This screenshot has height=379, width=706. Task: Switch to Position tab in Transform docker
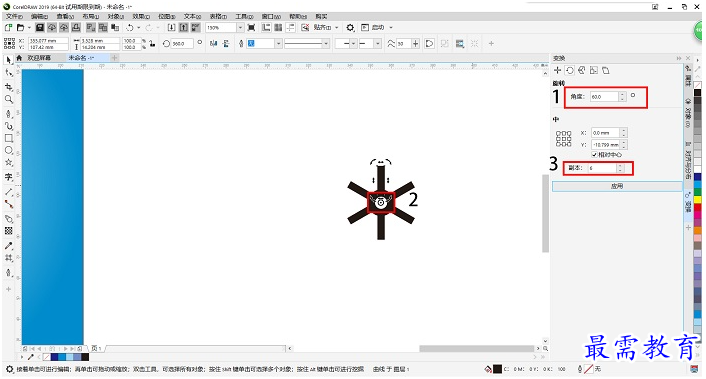tap(557, 70)
